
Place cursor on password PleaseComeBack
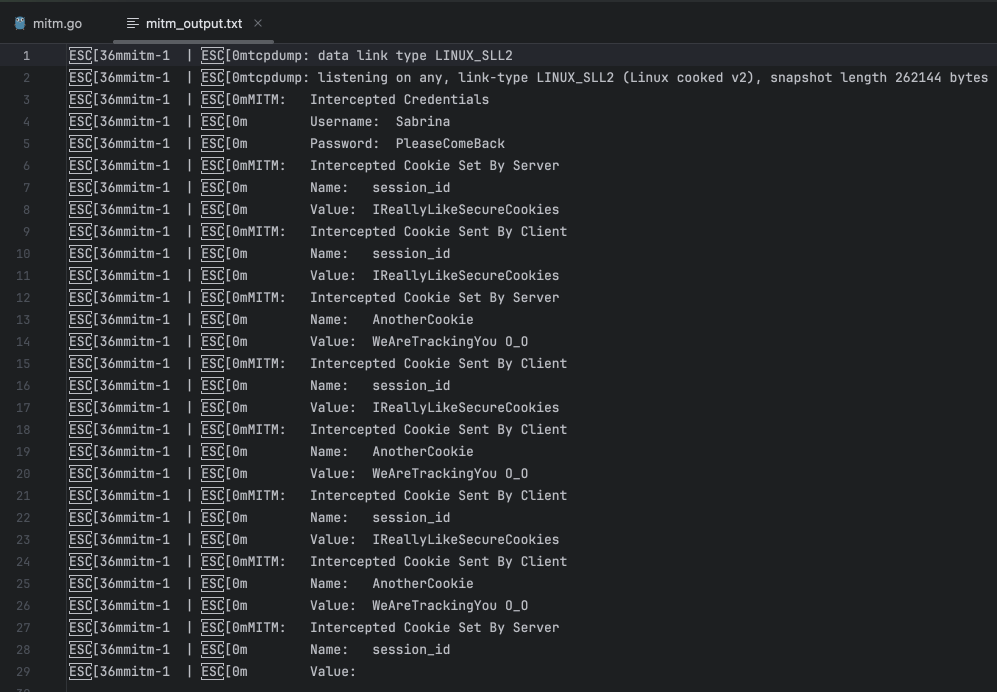pos(450,144)
